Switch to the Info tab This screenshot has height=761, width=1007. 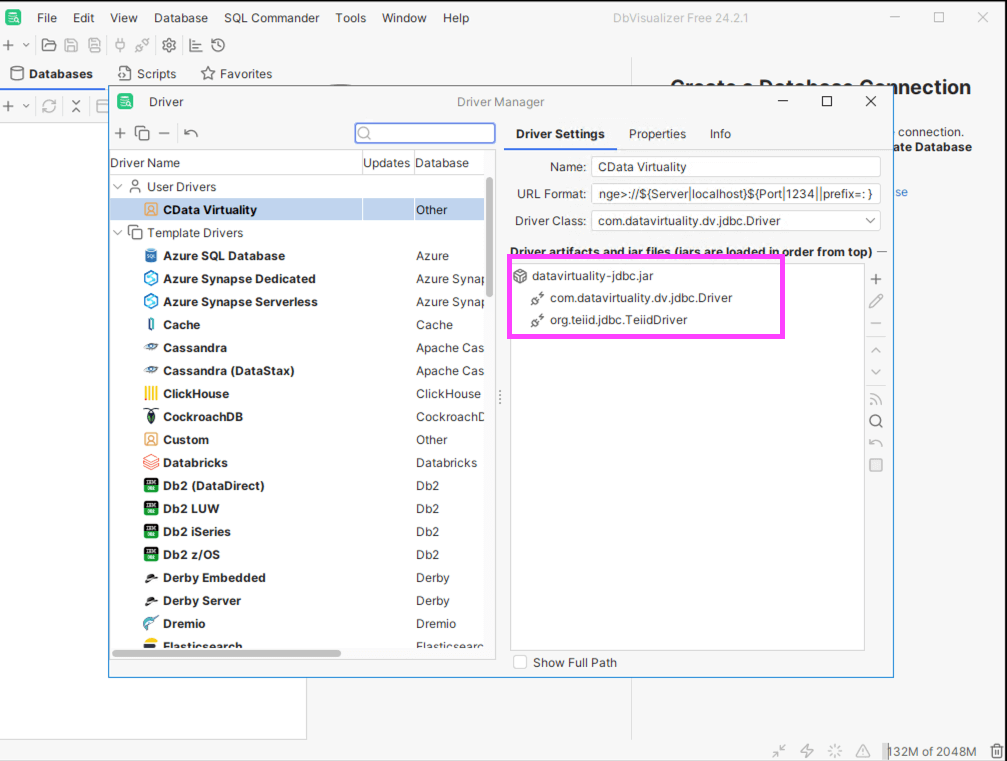click(x=720, y=134)
